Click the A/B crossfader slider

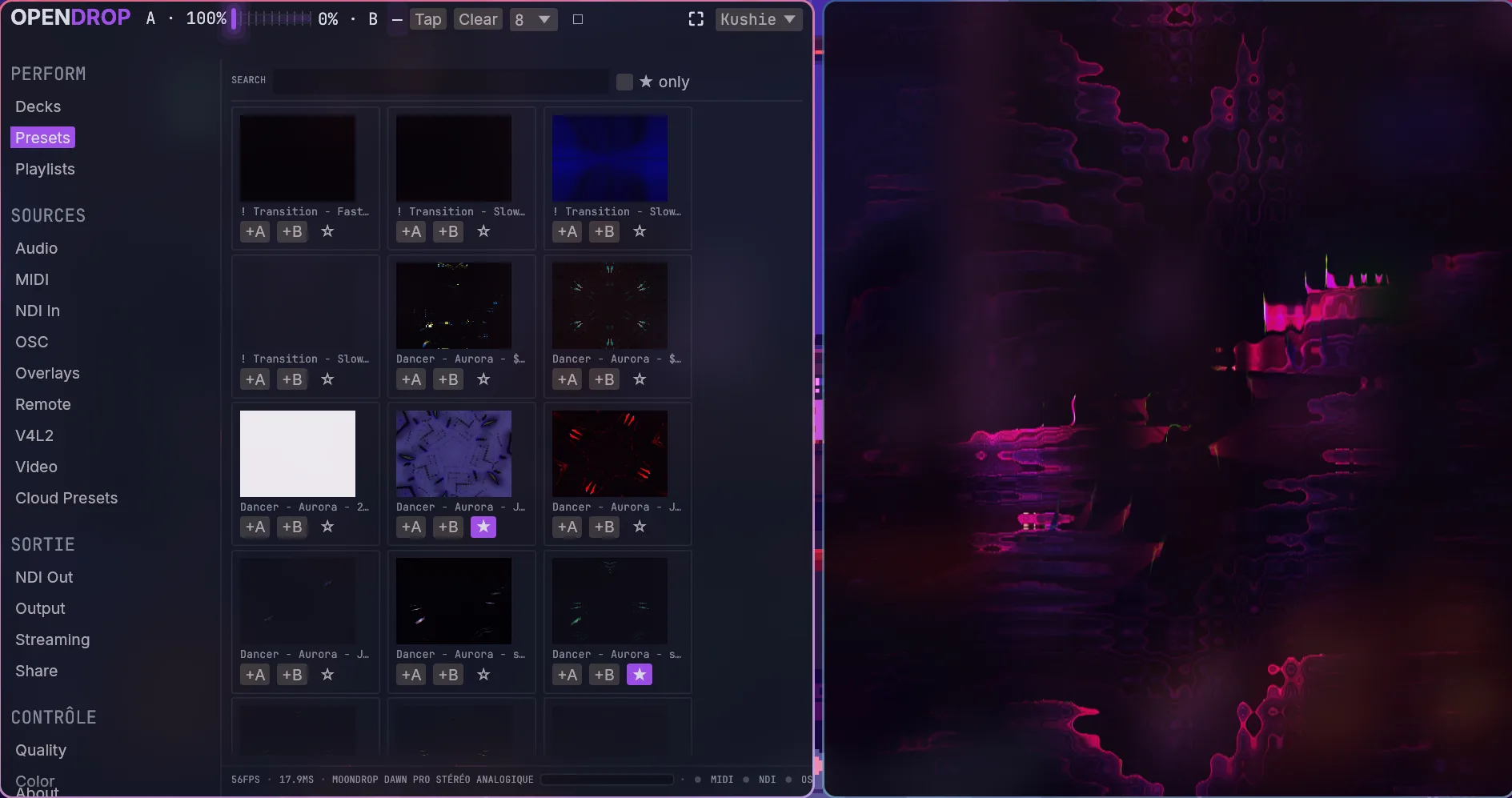(x=271, y=19)
